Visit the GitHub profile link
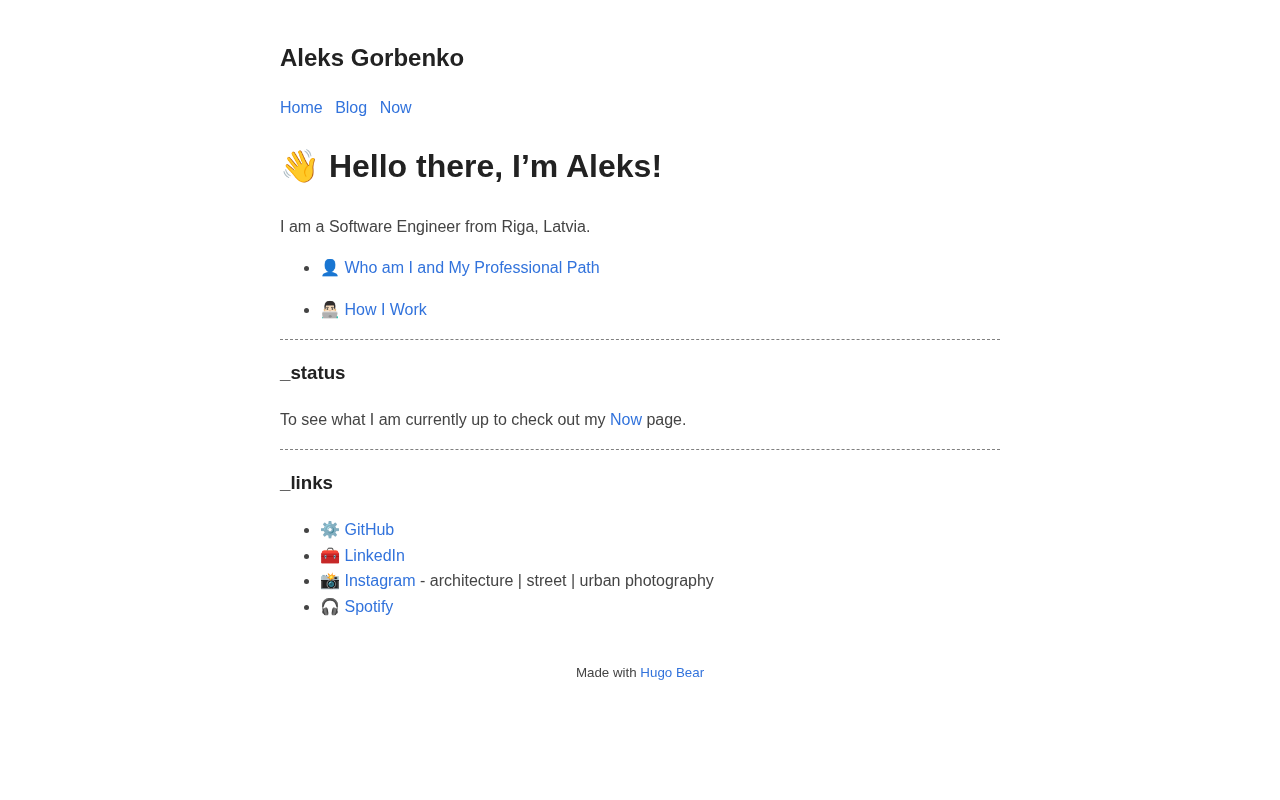 (x=369, y=530)
